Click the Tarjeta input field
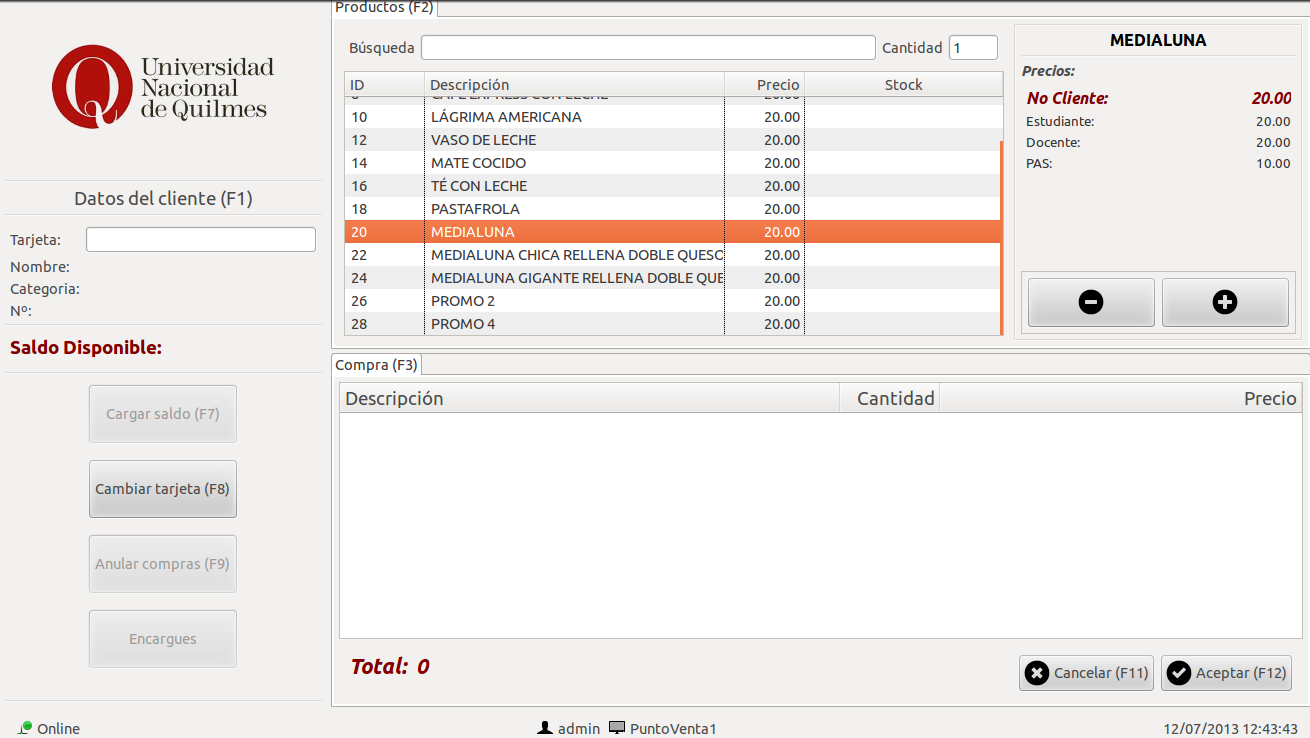The image size is (1310, 738). coord(201,240)
